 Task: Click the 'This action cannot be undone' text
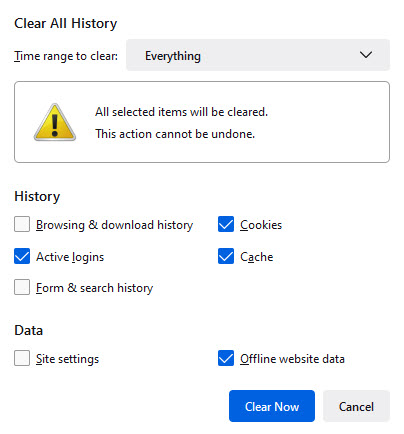pos(175,134)
